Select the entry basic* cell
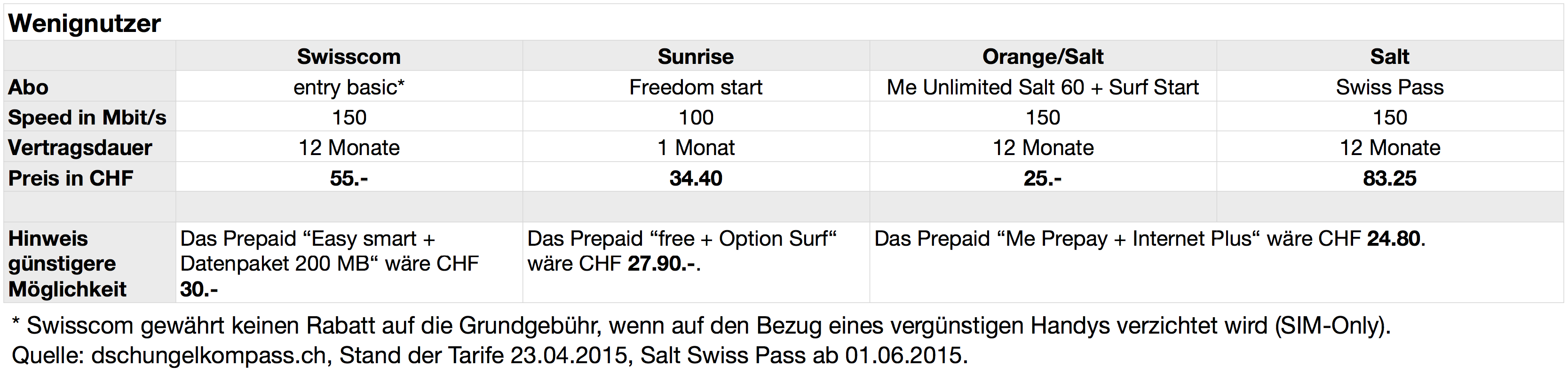 tap(349, 86)
